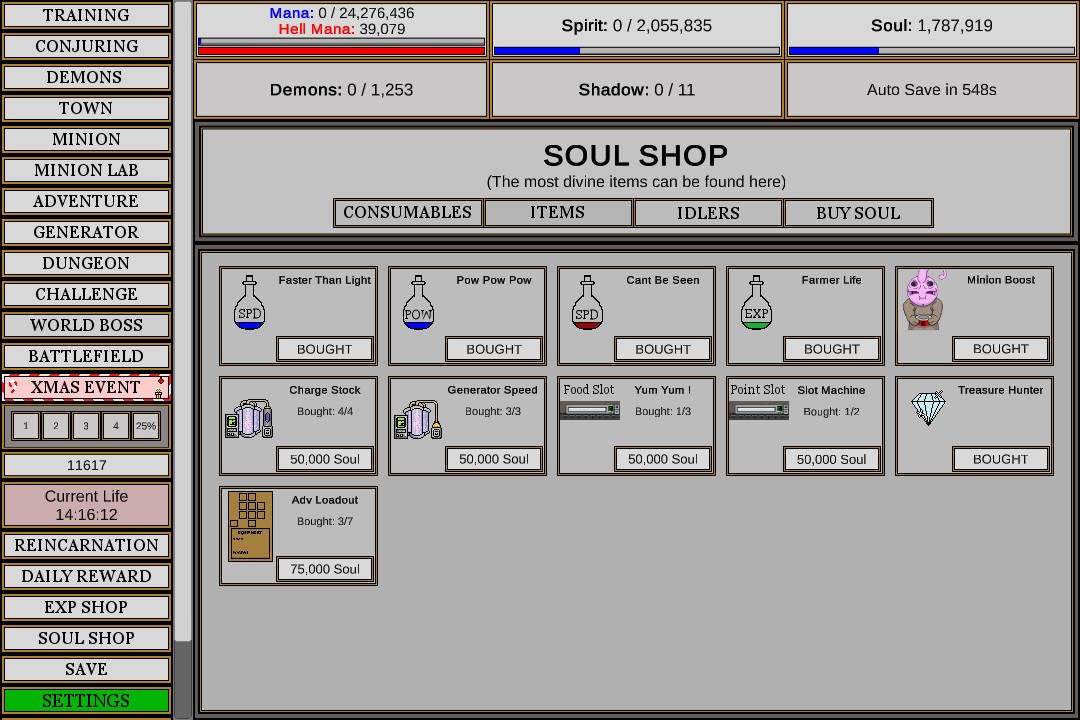Open the IDLERS shop category
1080x720 pixels.
(x=707, y=212)
